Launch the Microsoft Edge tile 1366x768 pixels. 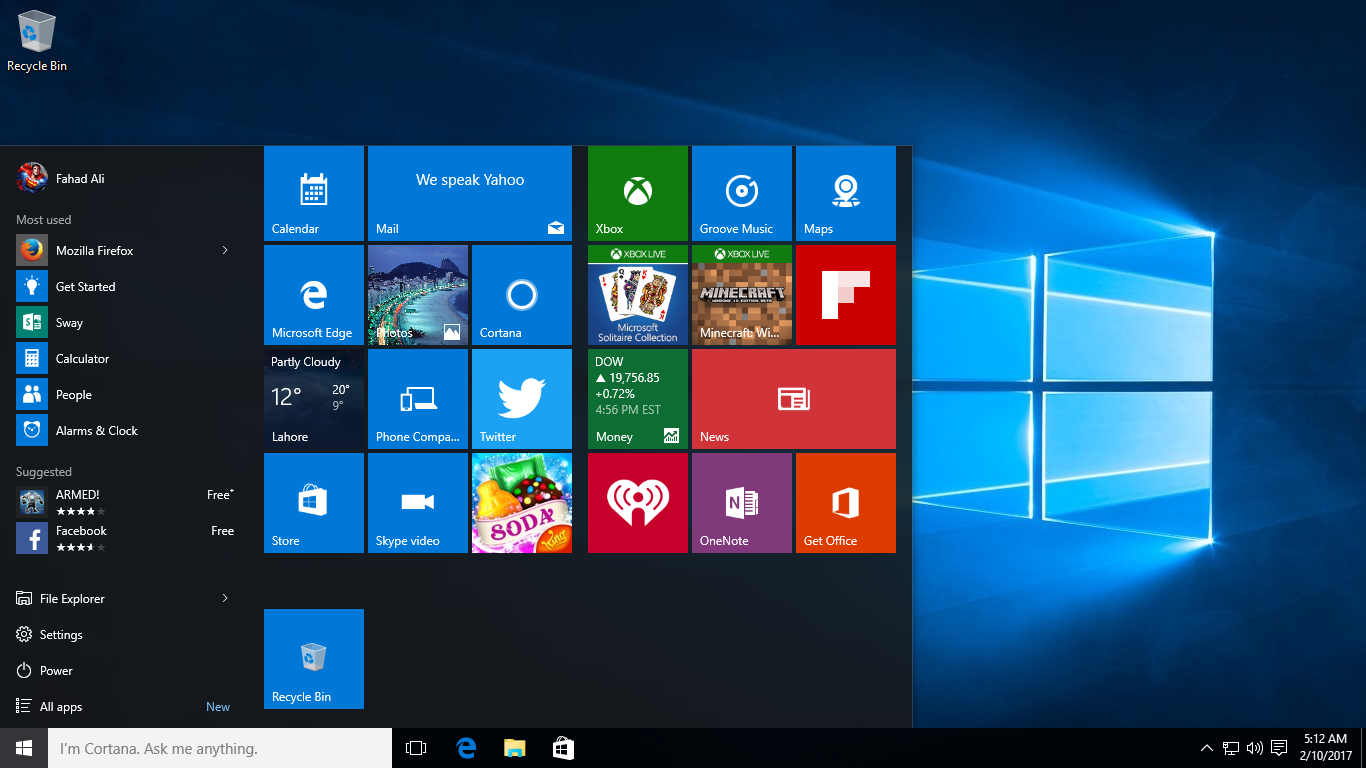[x=314, y=295]
